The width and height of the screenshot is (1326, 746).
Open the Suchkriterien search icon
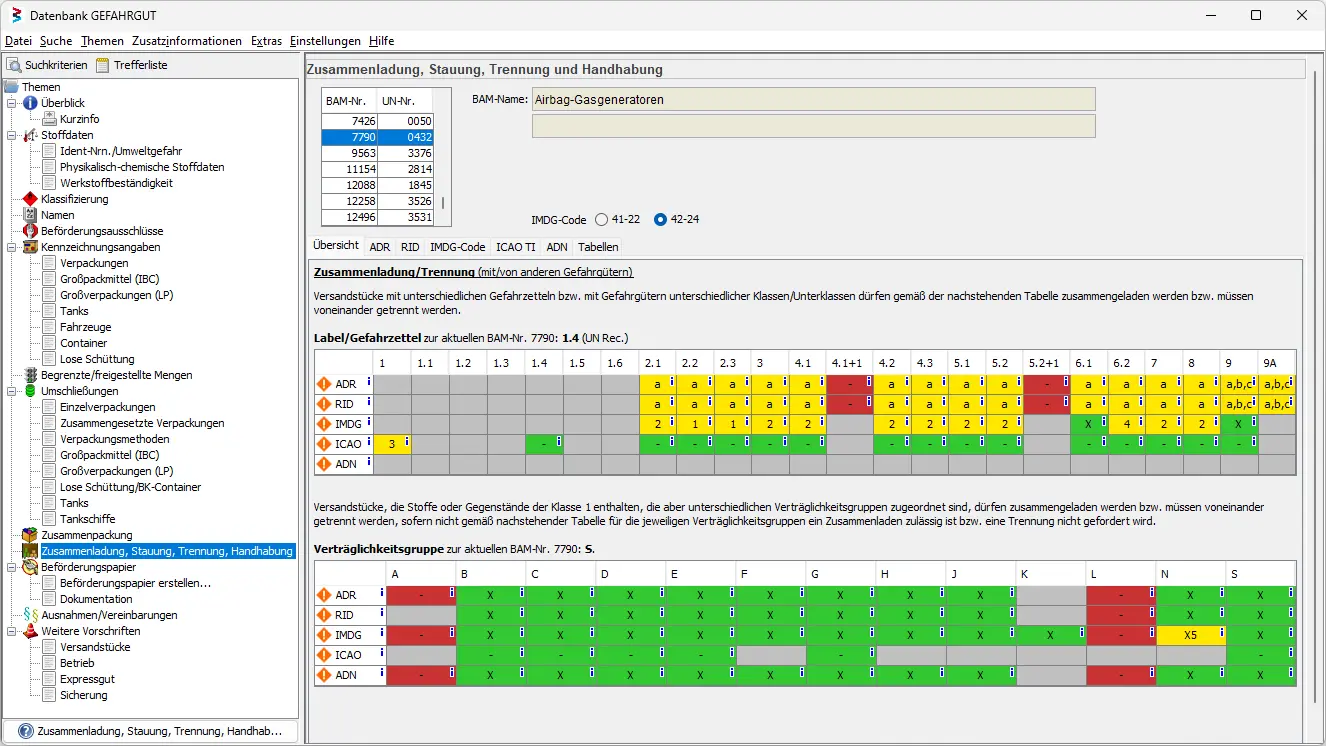coord(15,65)
